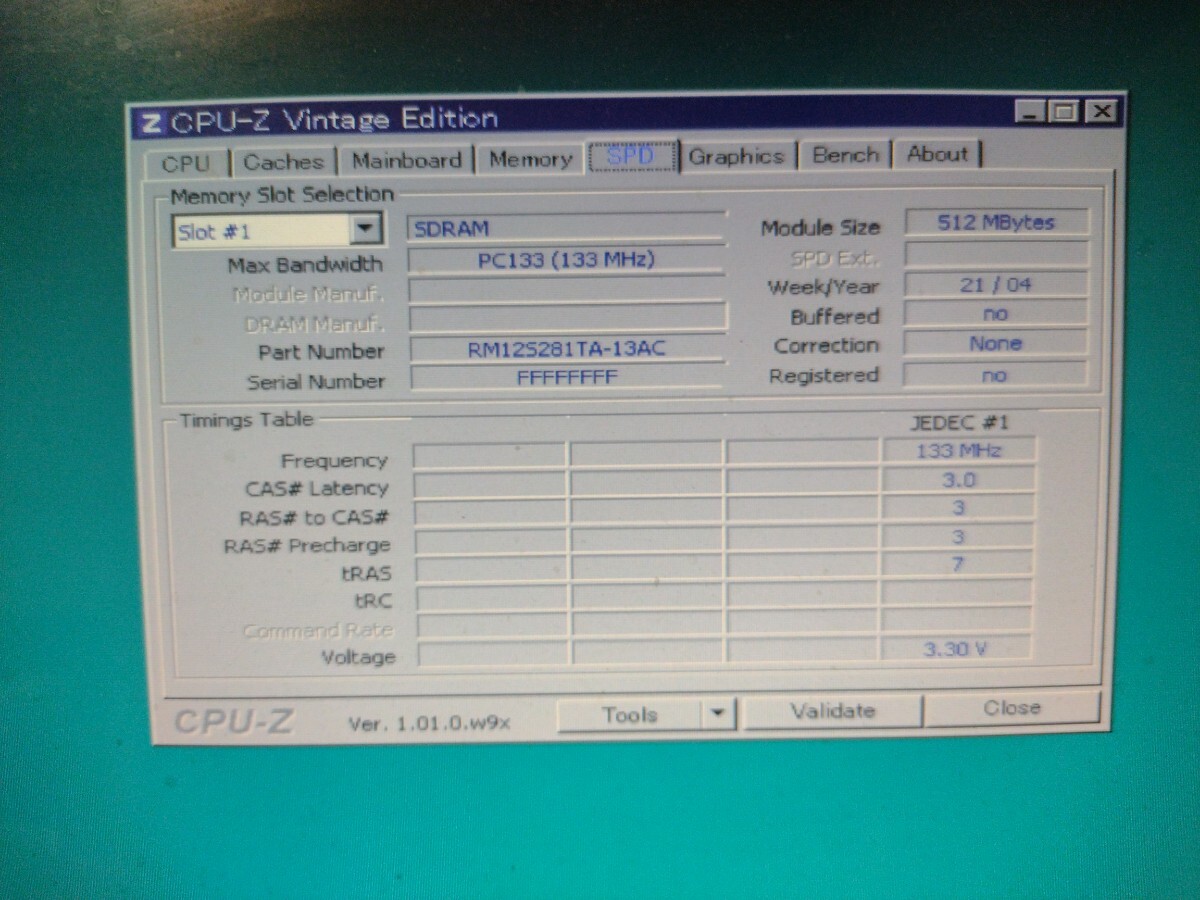Click the SDRAM memory type field
The image size is (1200, 900).
click(566, 228)
